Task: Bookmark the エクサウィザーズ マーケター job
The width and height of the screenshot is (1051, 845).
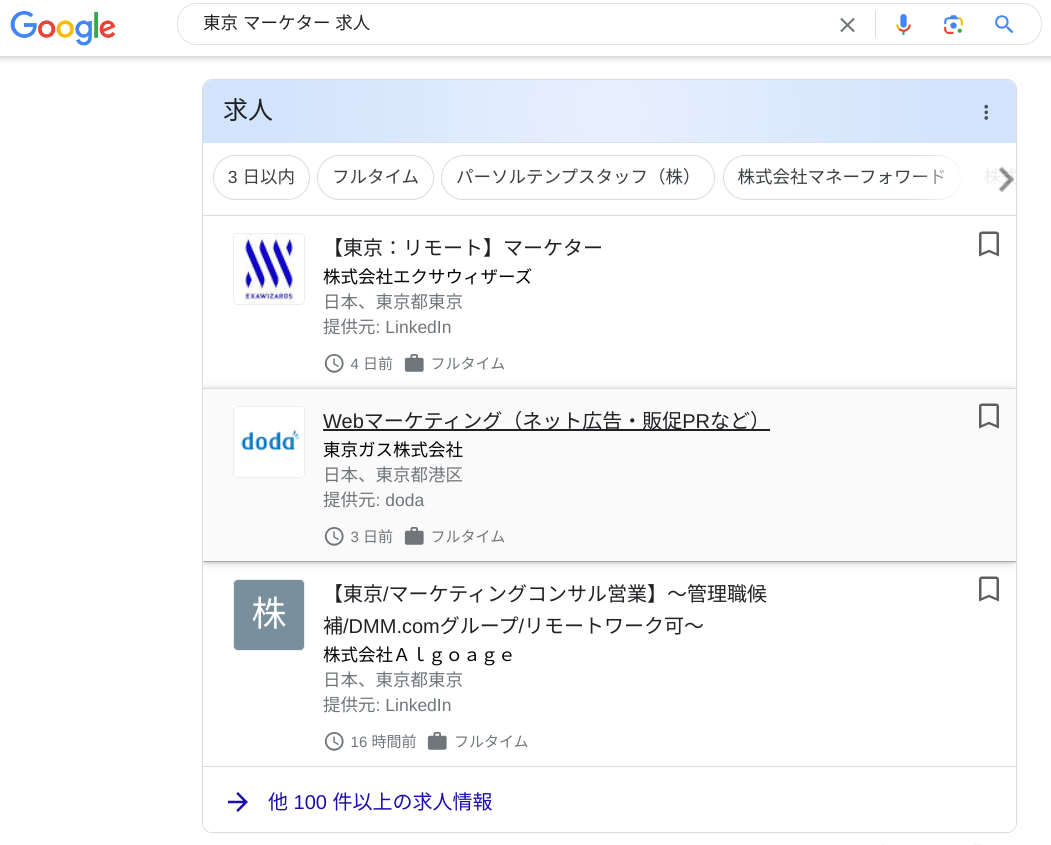Action: click(x=989, y=244)
